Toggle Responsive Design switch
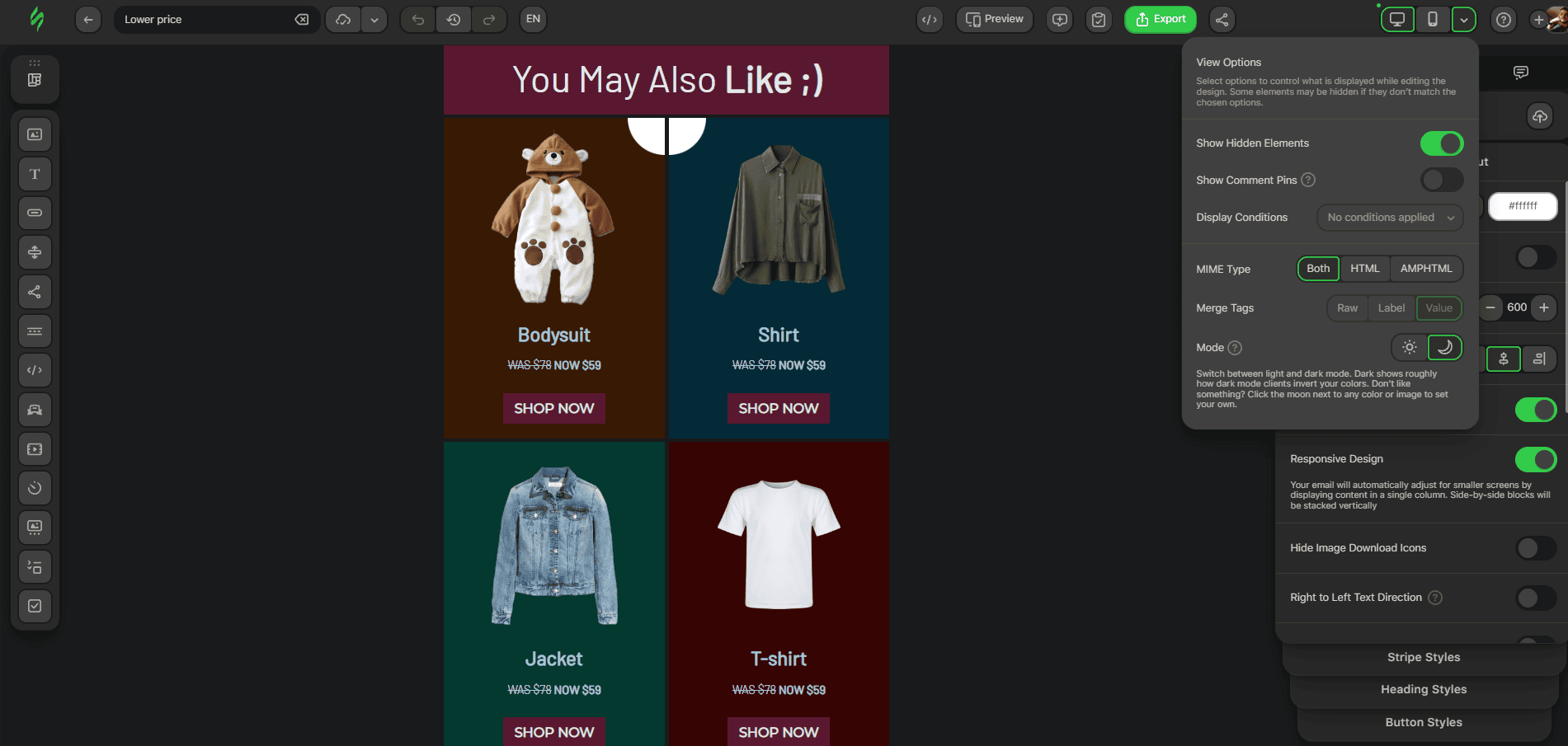 1536,459
